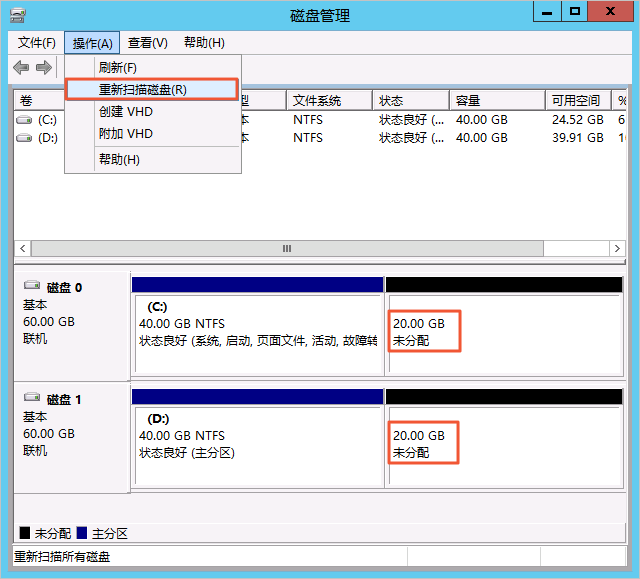640x579 pixels.
Task: Pick 附加 VHD from the dropdown menu
Action: [x=126, y=134]
